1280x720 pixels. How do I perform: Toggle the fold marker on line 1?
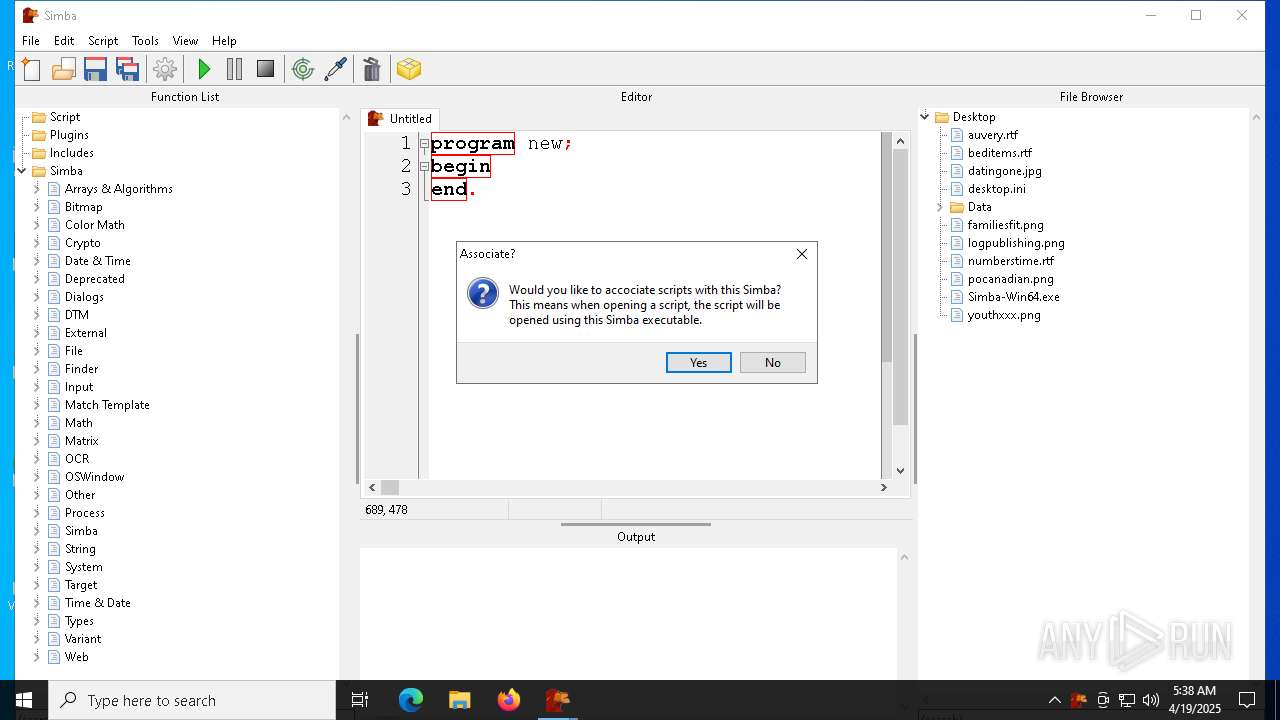(424, 144)
